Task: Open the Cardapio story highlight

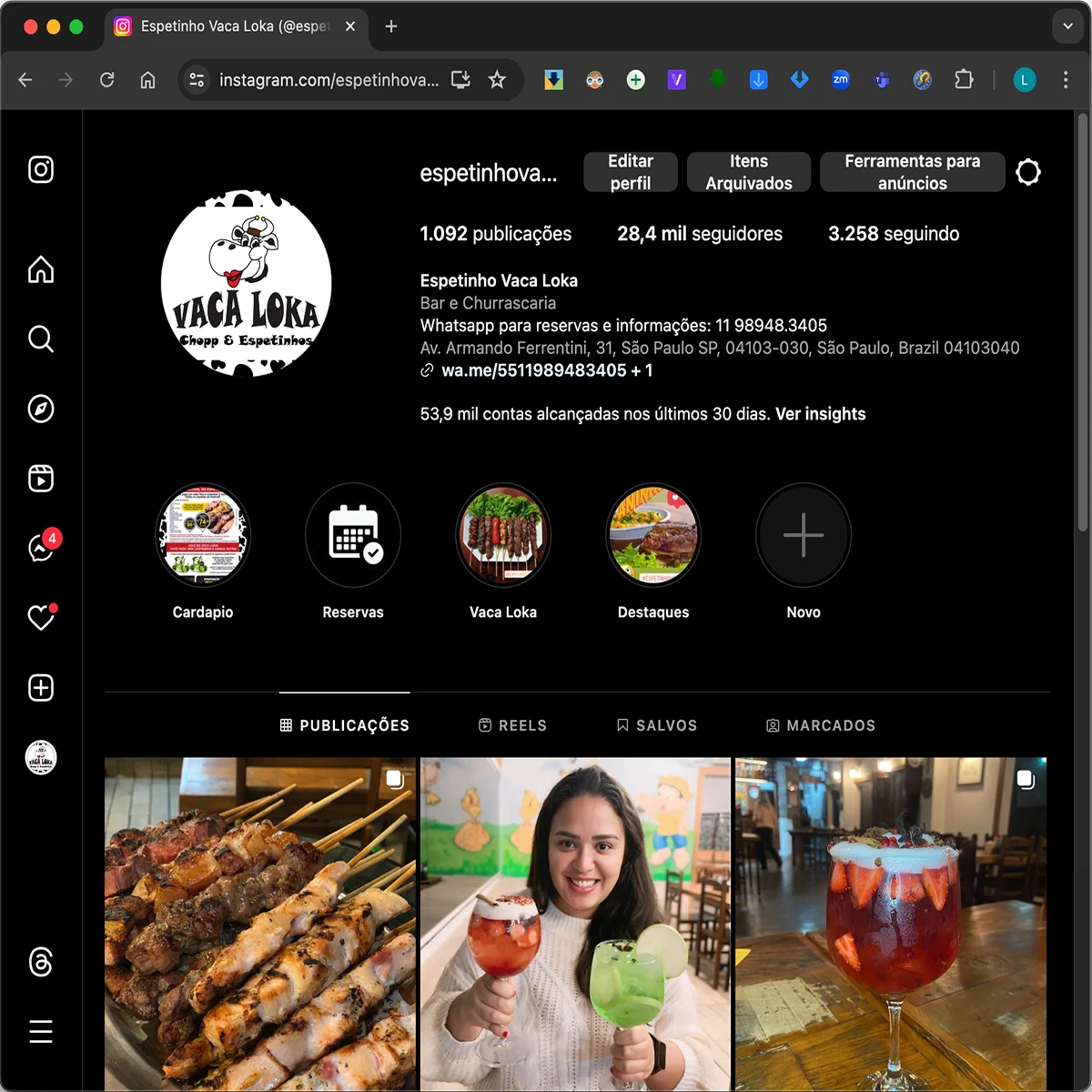Action: [x=203, y=535]
